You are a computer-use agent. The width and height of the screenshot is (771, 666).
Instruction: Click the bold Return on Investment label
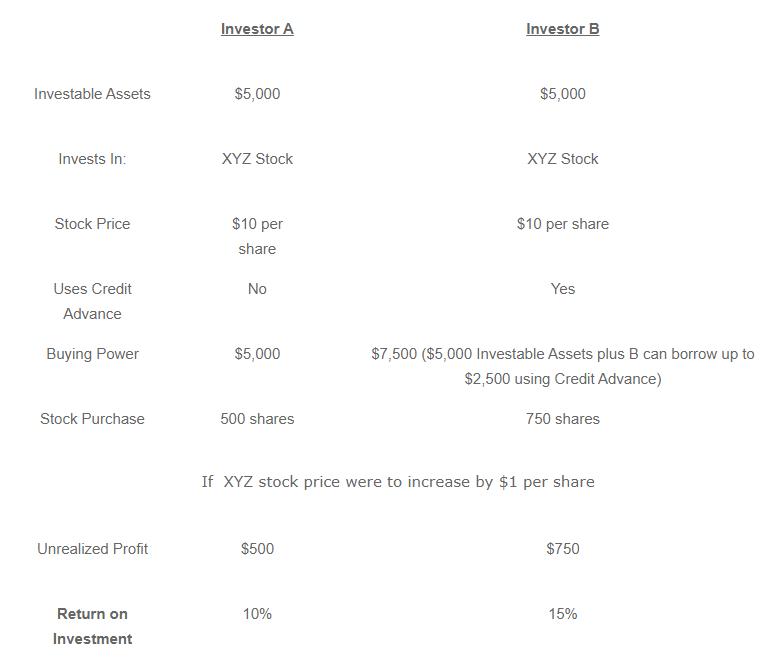click(92, 626)
